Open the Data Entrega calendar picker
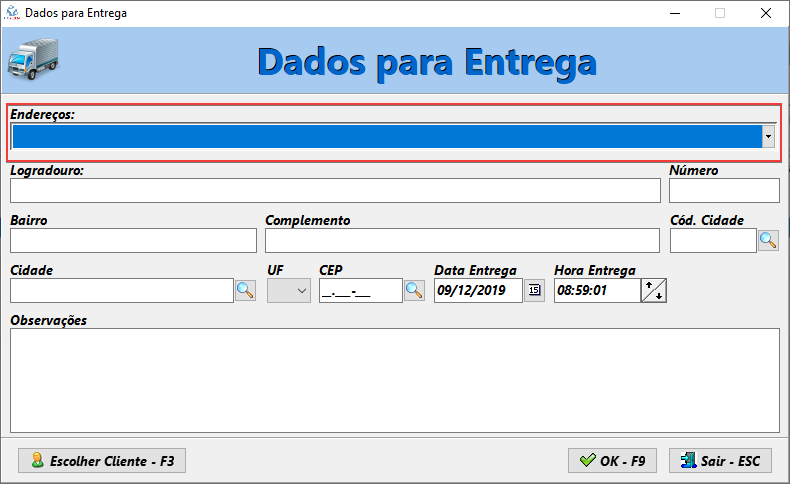The image size is (790, 484). 534,290
